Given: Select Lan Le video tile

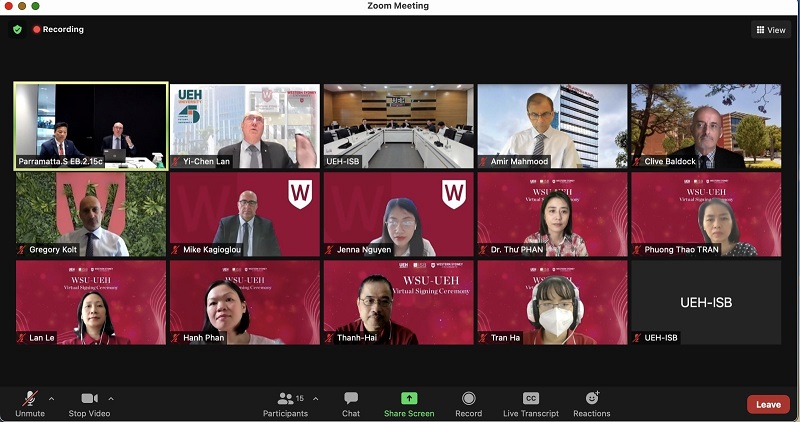Looking at the screenshot, I should click(x=91, y=303).
